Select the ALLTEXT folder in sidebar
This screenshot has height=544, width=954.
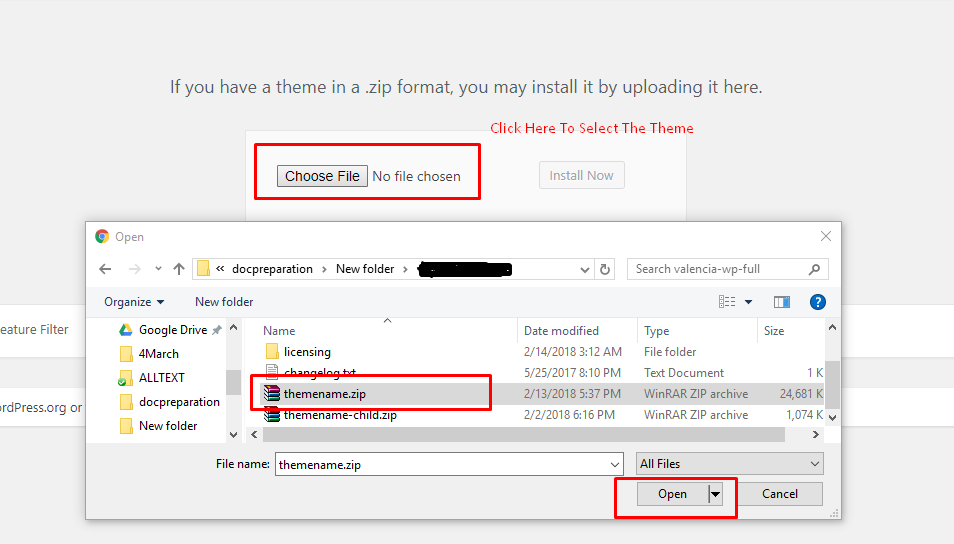(x=161, y=378)
